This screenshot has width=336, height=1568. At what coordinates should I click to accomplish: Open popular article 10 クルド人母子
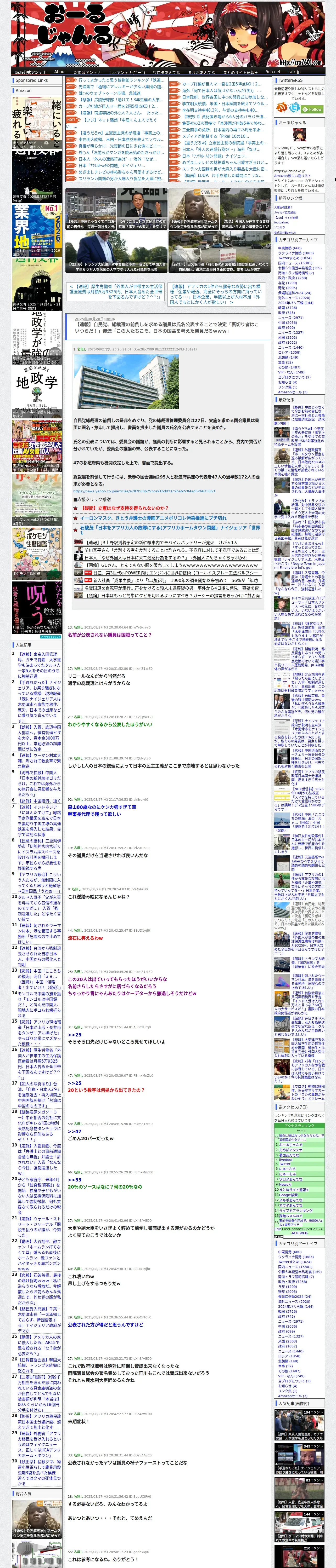pyautogui.click(x=39, y=908)
